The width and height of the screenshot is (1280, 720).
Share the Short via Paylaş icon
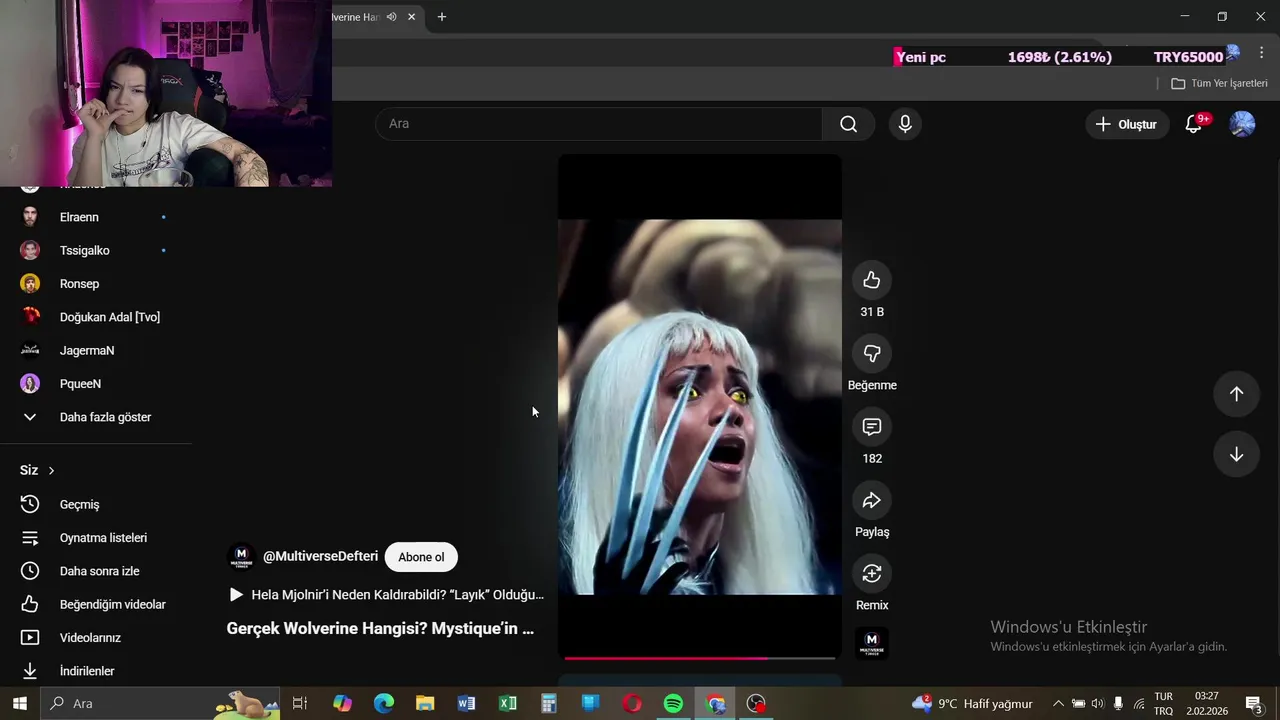(x=871, y=500)
